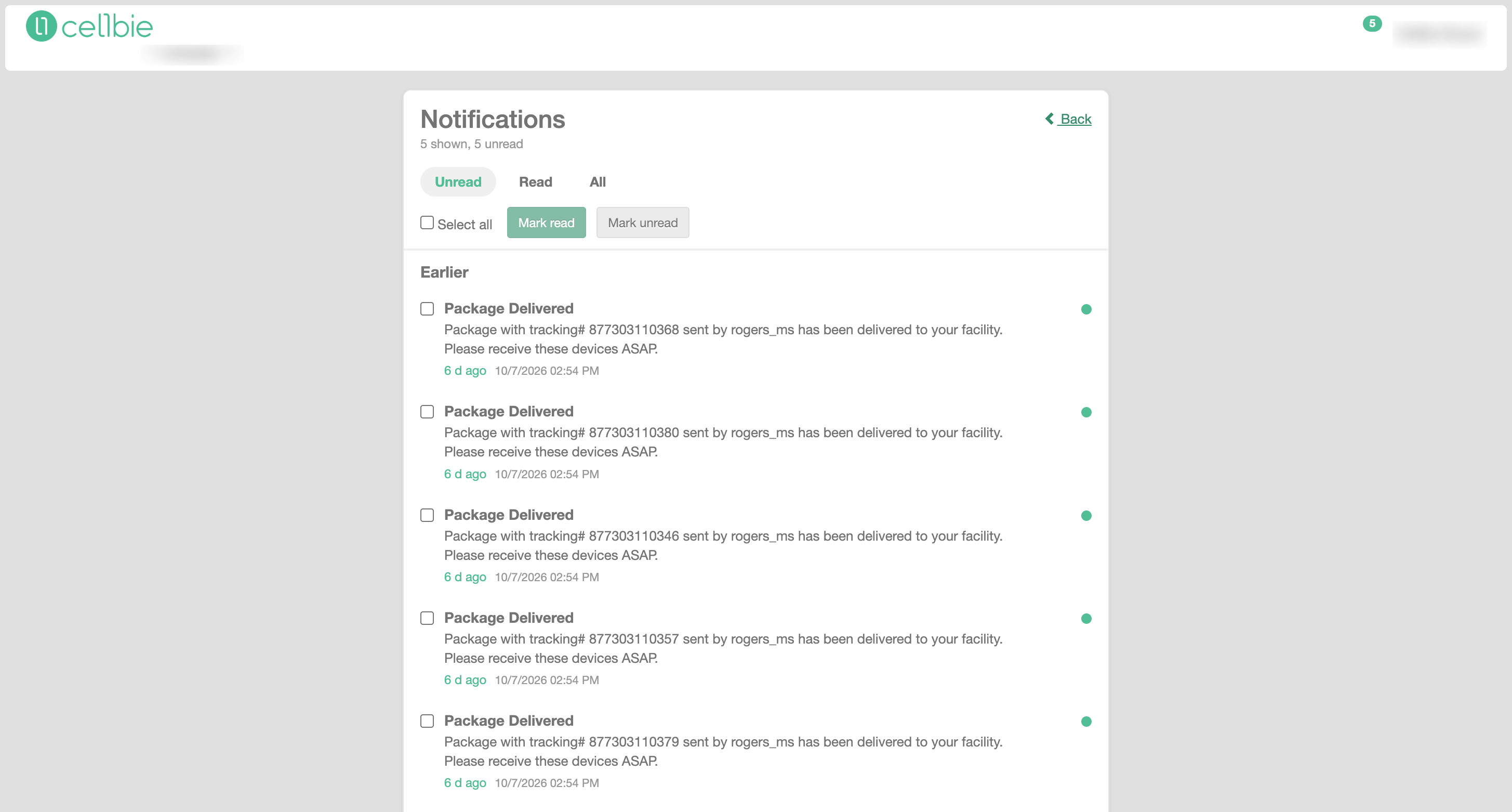The height and width of the screenshot is (812, 1512).
Task: Click the Notifications heading
Action: [x=493, y=119]
